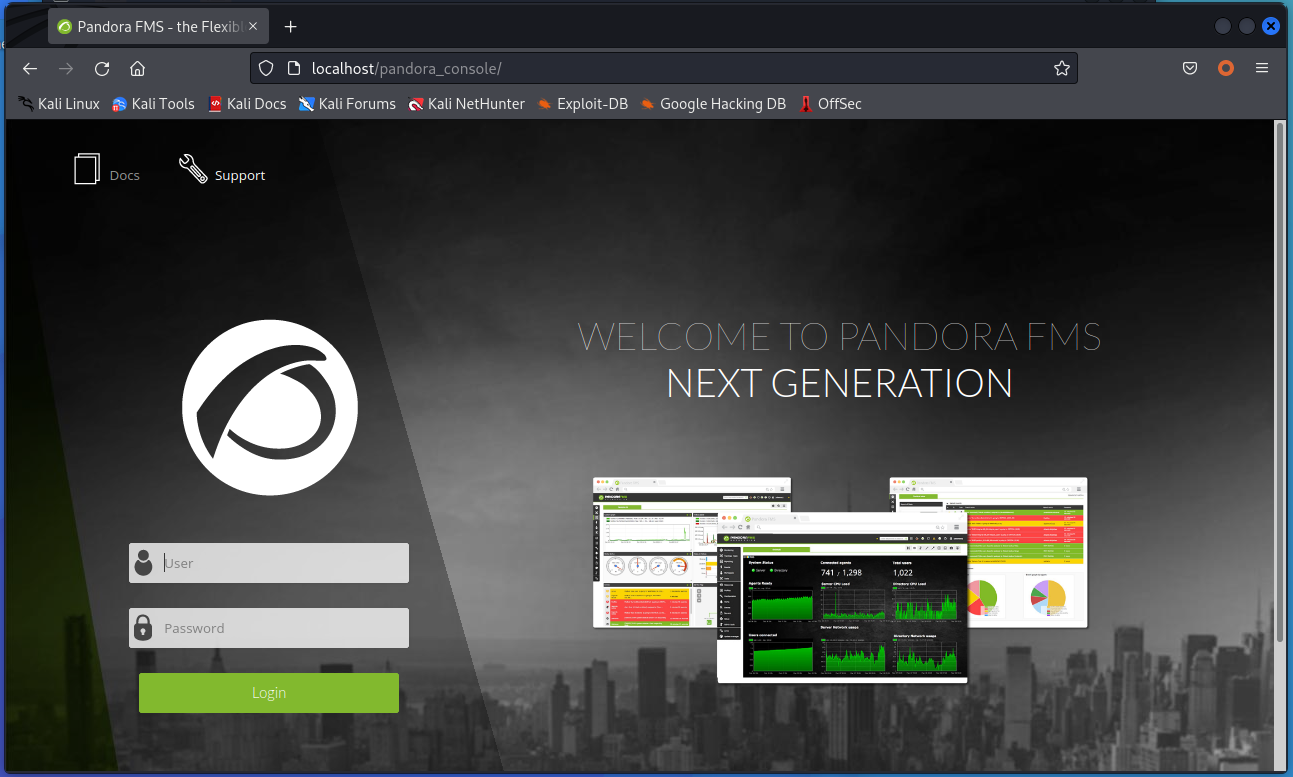Open the OffSec bookmark
Screen dimensions: 1293x777
click(830, 104)
